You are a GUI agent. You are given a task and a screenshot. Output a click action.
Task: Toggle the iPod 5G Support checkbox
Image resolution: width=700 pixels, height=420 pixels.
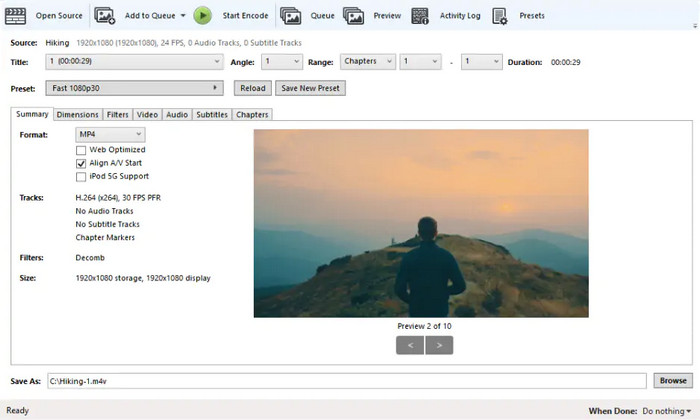coord(81,176)
